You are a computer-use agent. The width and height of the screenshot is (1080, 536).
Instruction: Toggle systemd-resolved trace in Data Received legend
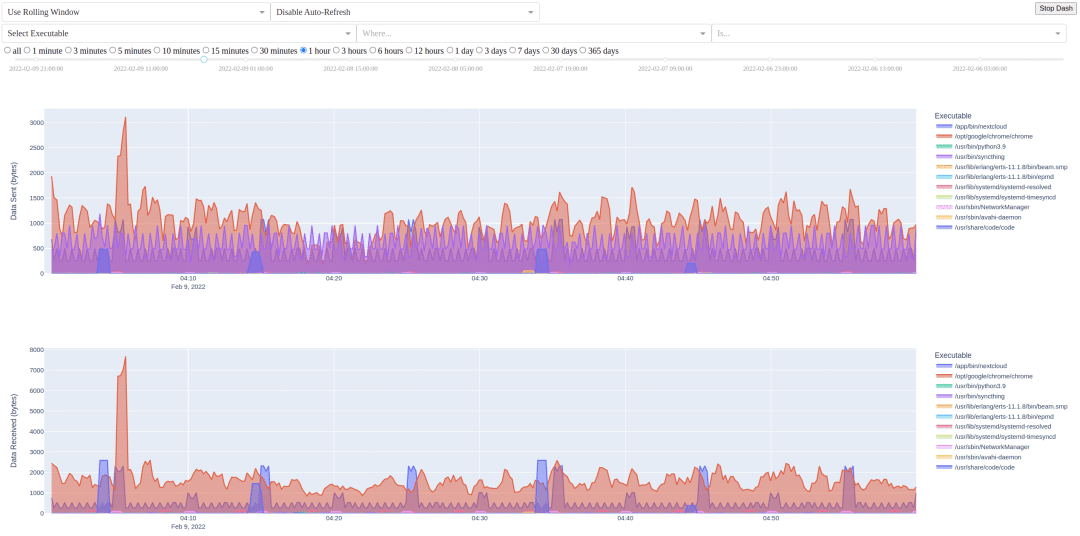[993, 426]
